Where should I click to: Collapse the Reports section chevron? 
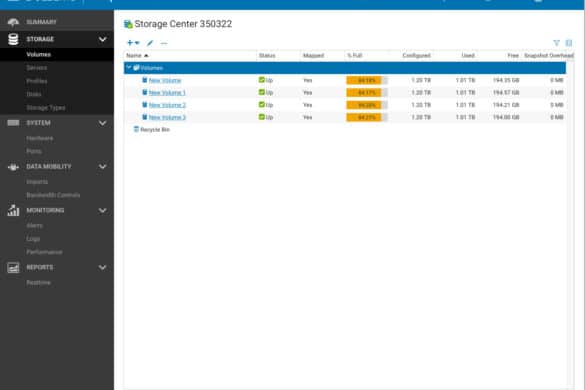tap(103, 267)
